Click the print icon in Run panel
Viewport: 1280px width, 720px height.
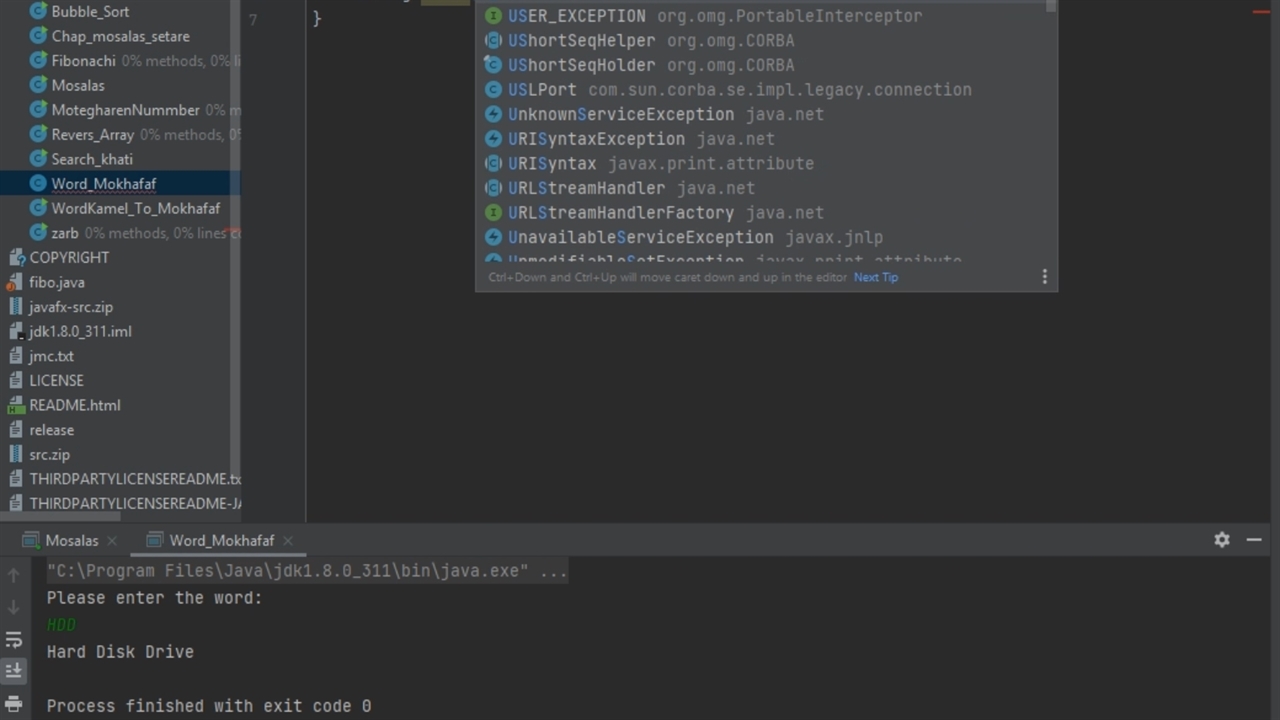coord(14,703)
